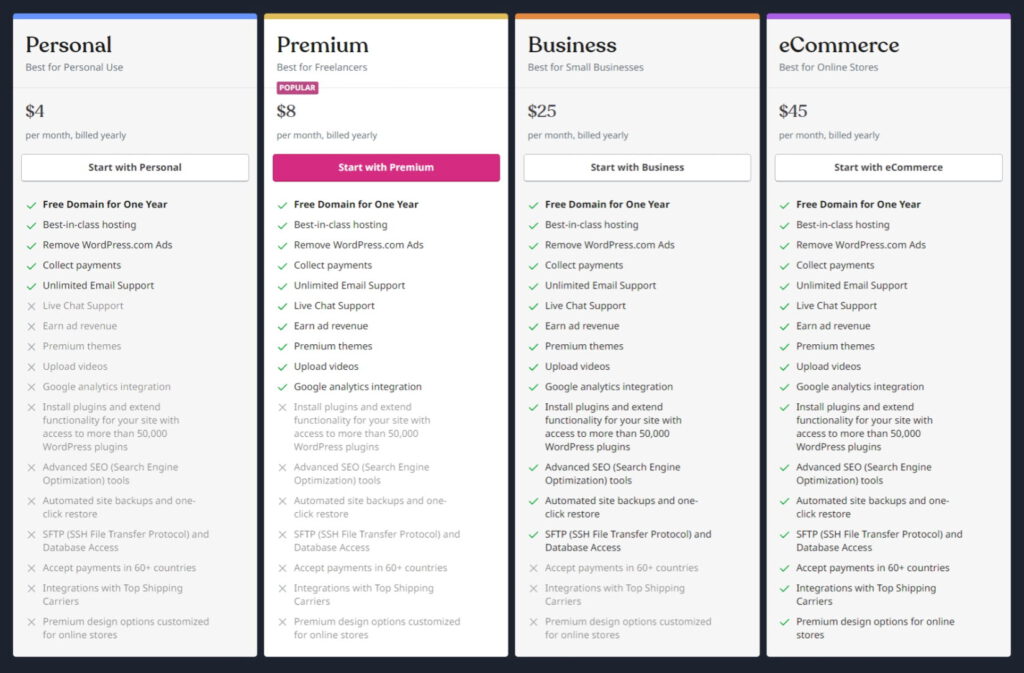This screenshot has height=673, width=1024.
Task: Click the Start with eCommerce button
Action: coord(888,167)
